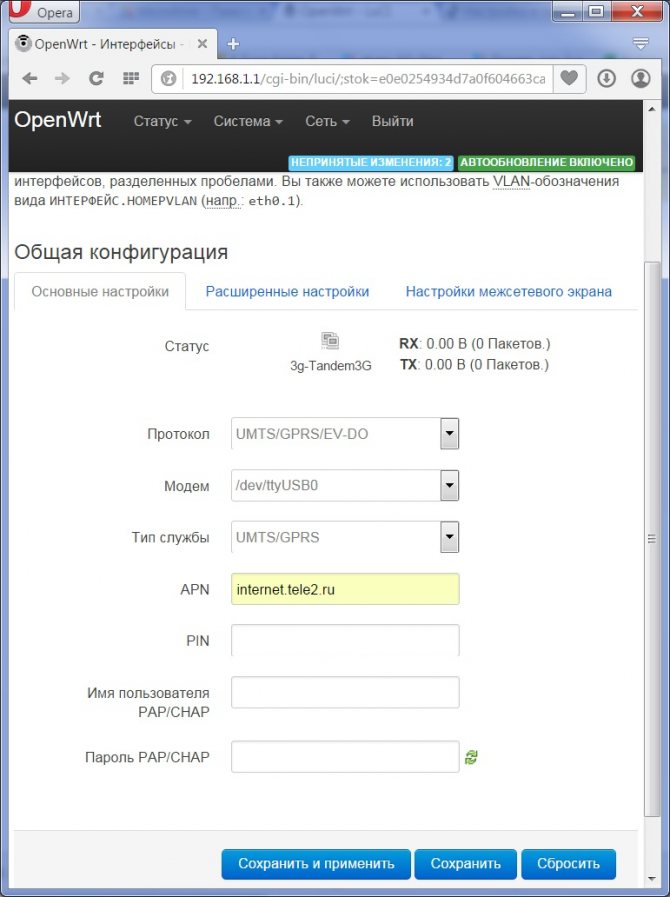Click the site info globe icon in address bar

(168, 78)
